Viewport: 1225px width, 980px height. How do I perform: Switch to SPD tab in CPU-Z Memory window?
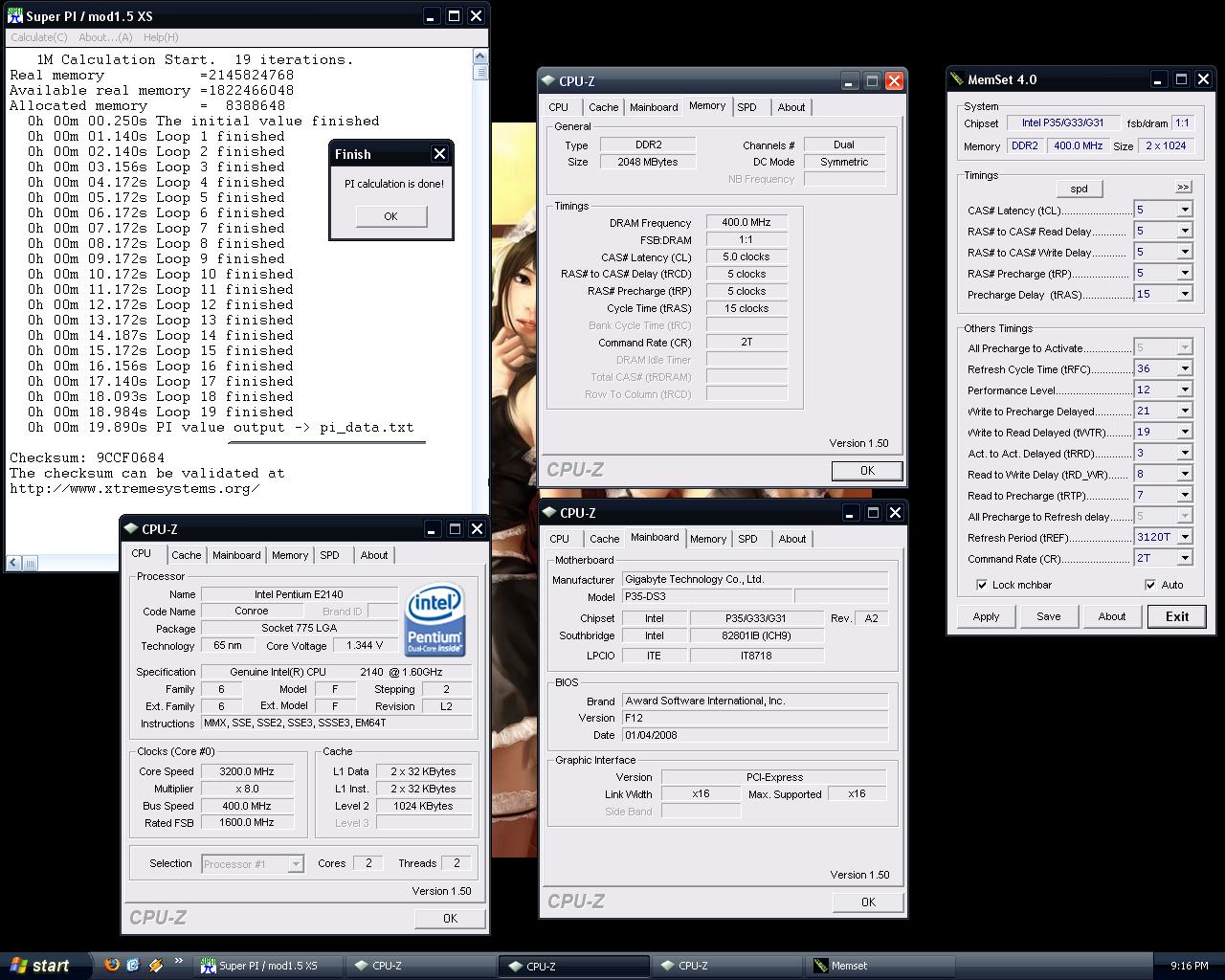[747, 107]
